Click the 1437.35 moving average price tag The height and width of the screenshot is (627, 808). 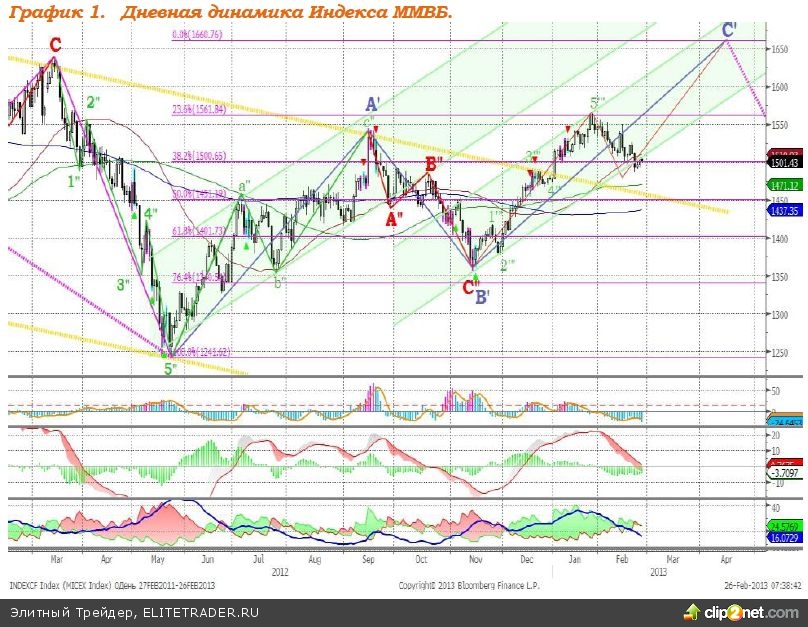click(781, 211)
